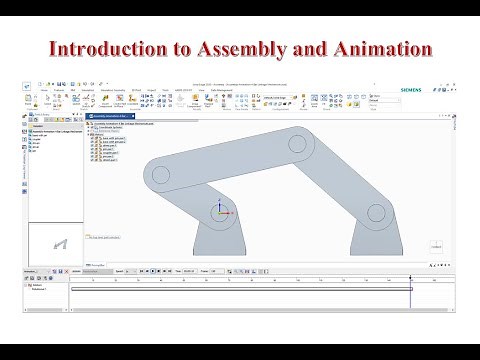Stop the animation playback
The image size is (480, 360).
coord(159,271)
